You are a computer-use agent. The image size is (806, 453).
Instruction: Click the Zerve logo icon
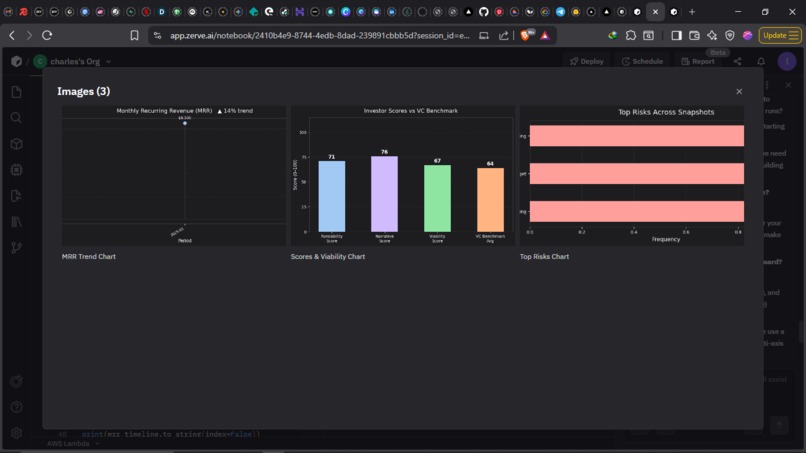point(16,61)
